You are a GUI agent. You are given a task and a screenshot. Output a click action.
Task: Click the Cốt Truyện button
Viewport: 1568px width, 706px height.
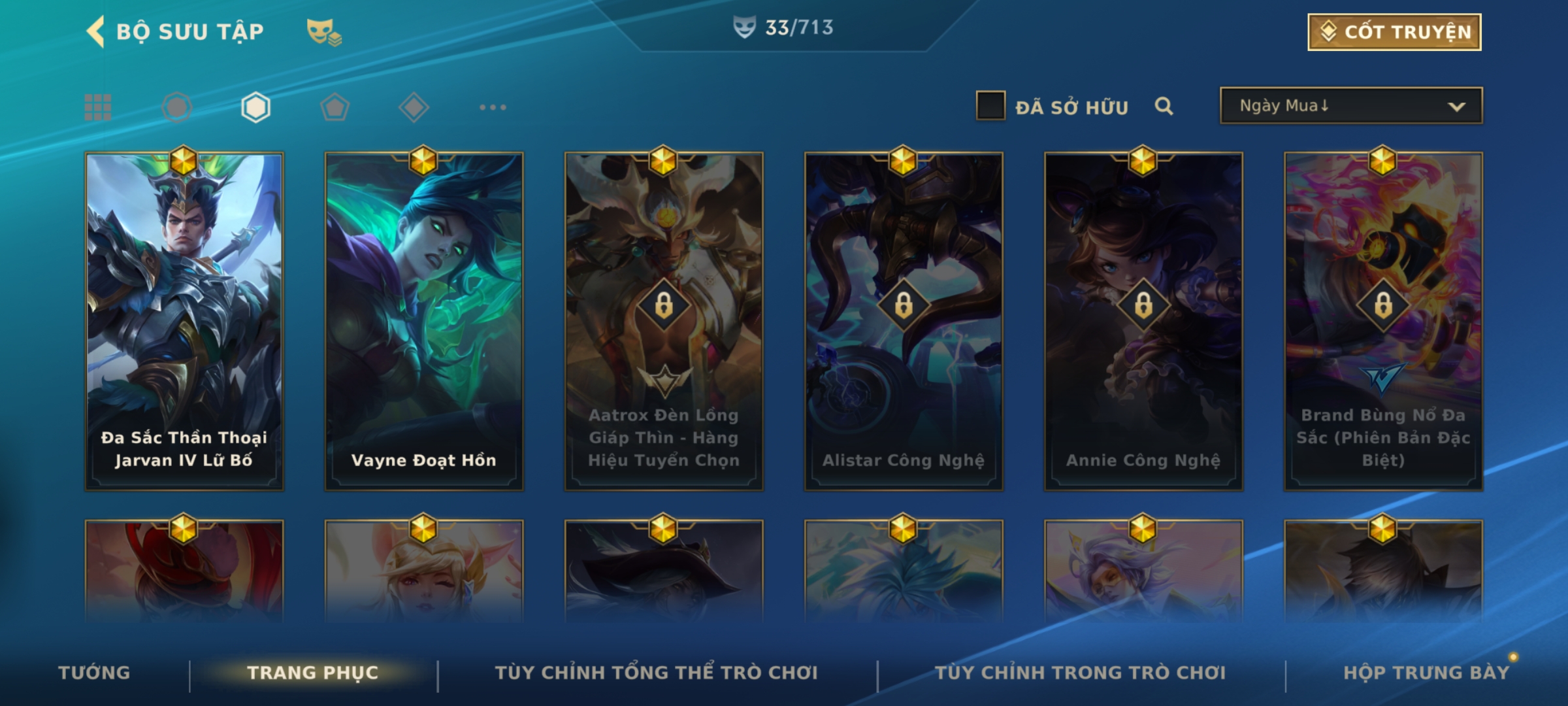(1394, 32)
